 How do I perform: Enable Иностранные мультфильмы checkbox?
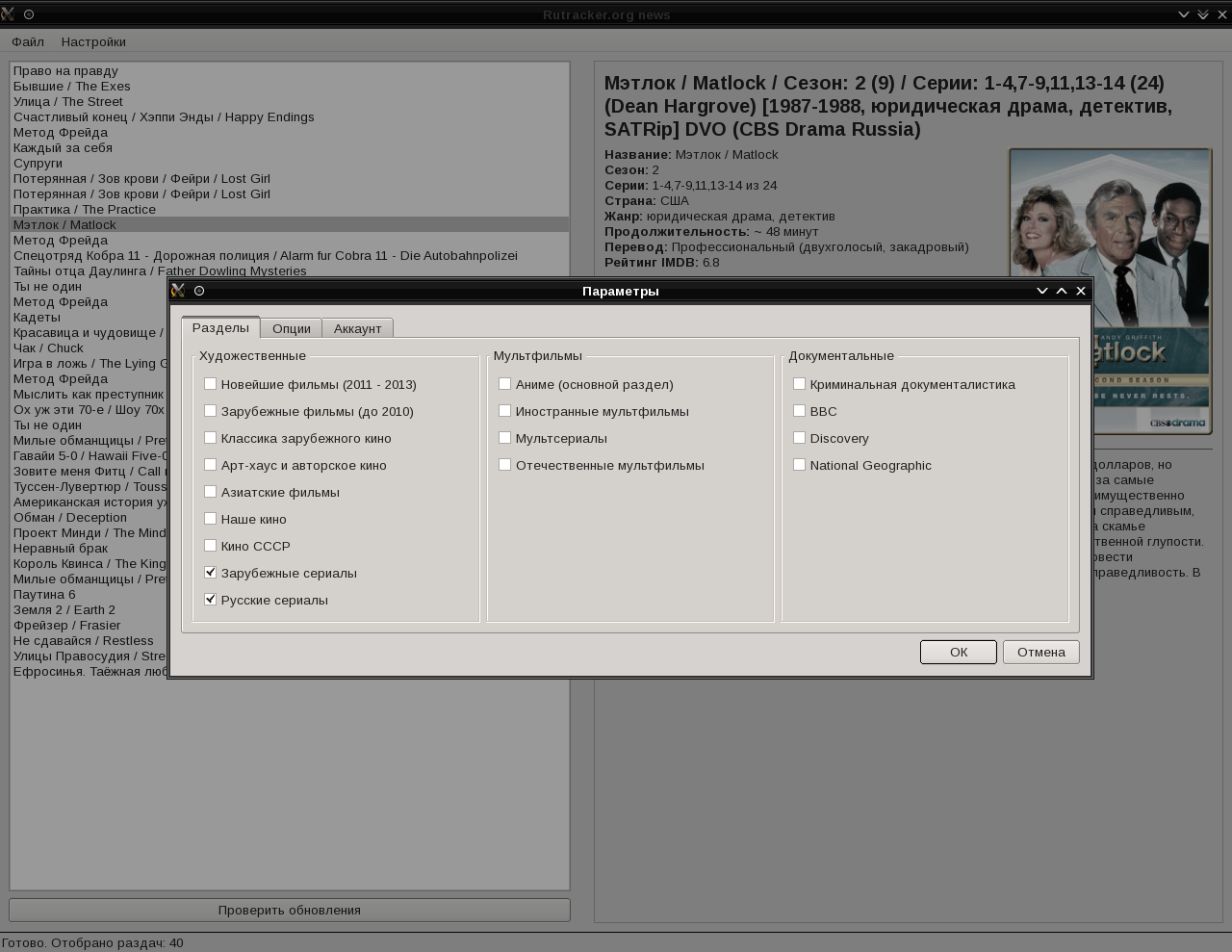pyautogui.click(x=504, y=410)
